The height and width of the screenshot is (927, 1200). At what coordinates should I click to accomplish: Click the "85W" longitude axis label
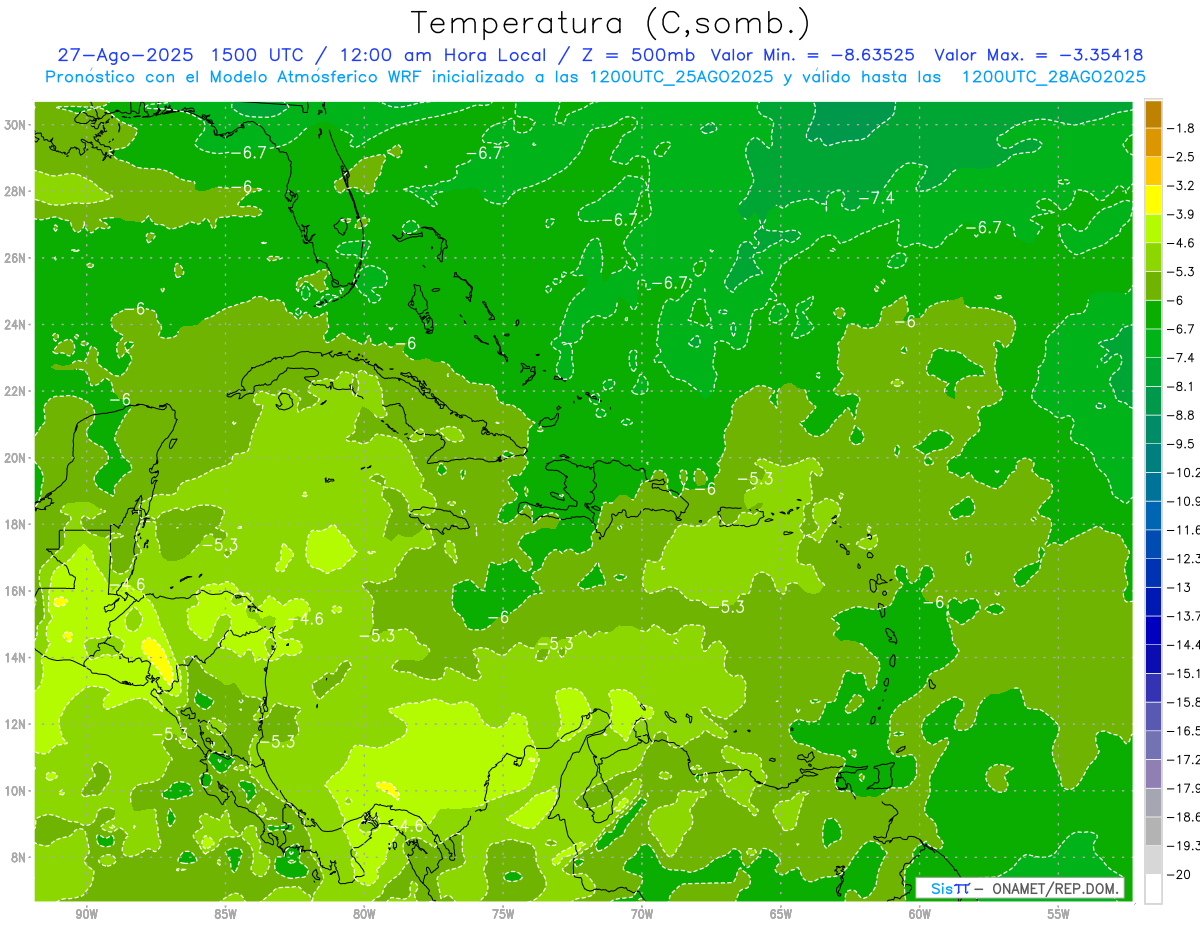pos(226,914)
